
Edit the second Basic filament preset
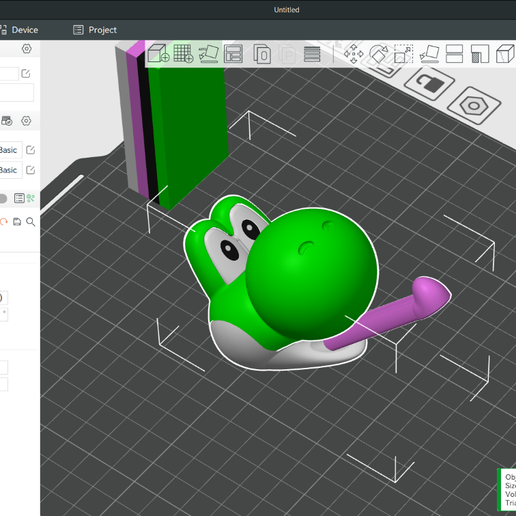pyautogui.click(x=31, y=170)
